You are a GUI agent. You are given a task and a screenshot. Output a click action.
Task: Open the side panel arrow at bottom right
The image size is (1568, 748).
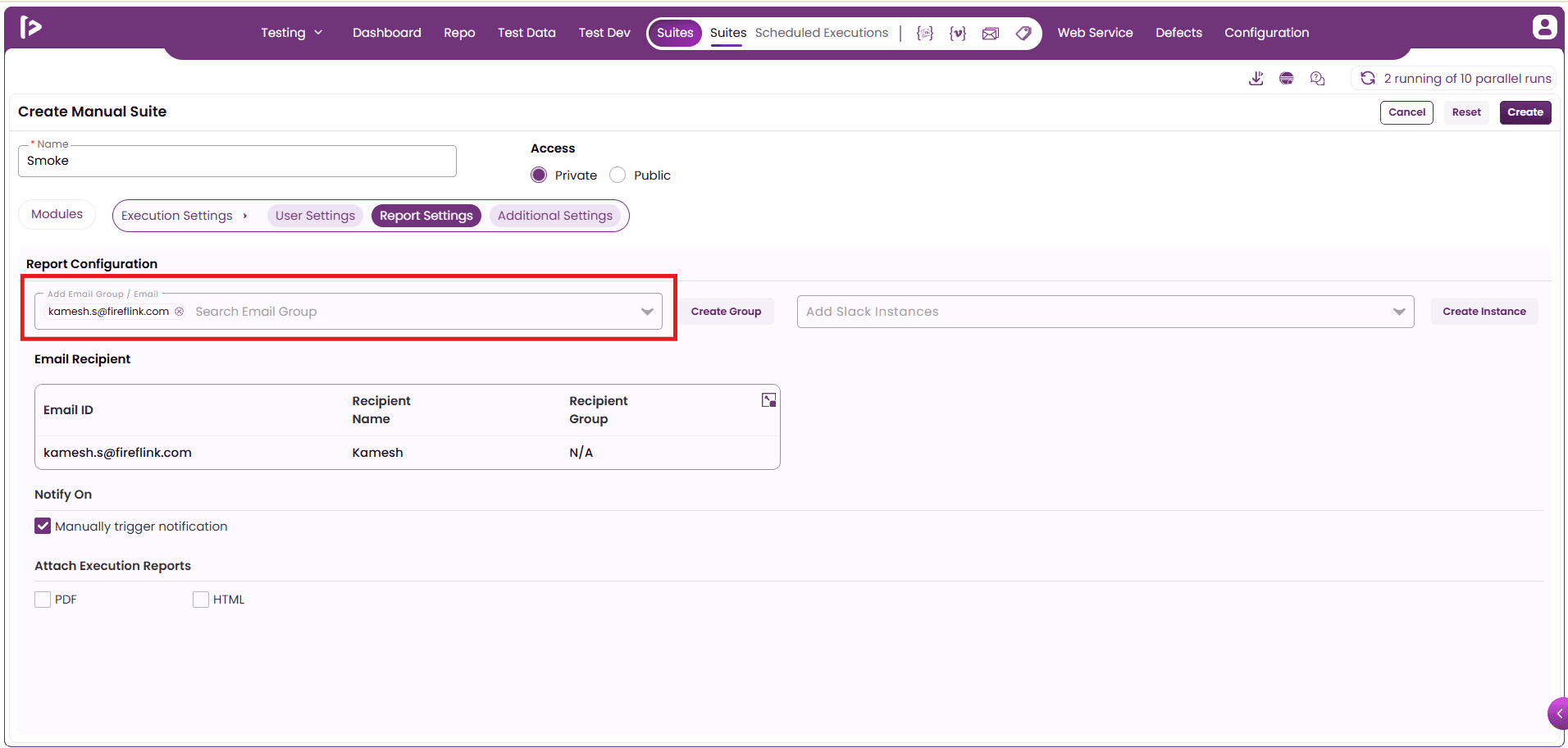click(1558, 714)
